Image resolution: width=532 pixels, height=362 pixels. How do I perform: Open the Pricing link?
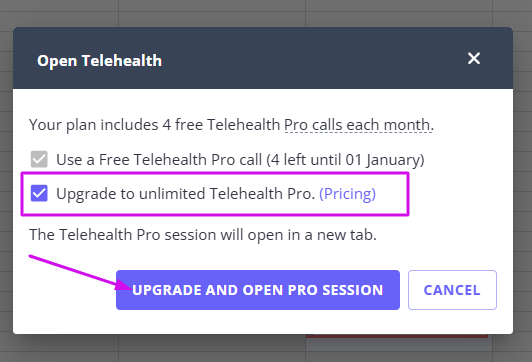click(347, 194)
